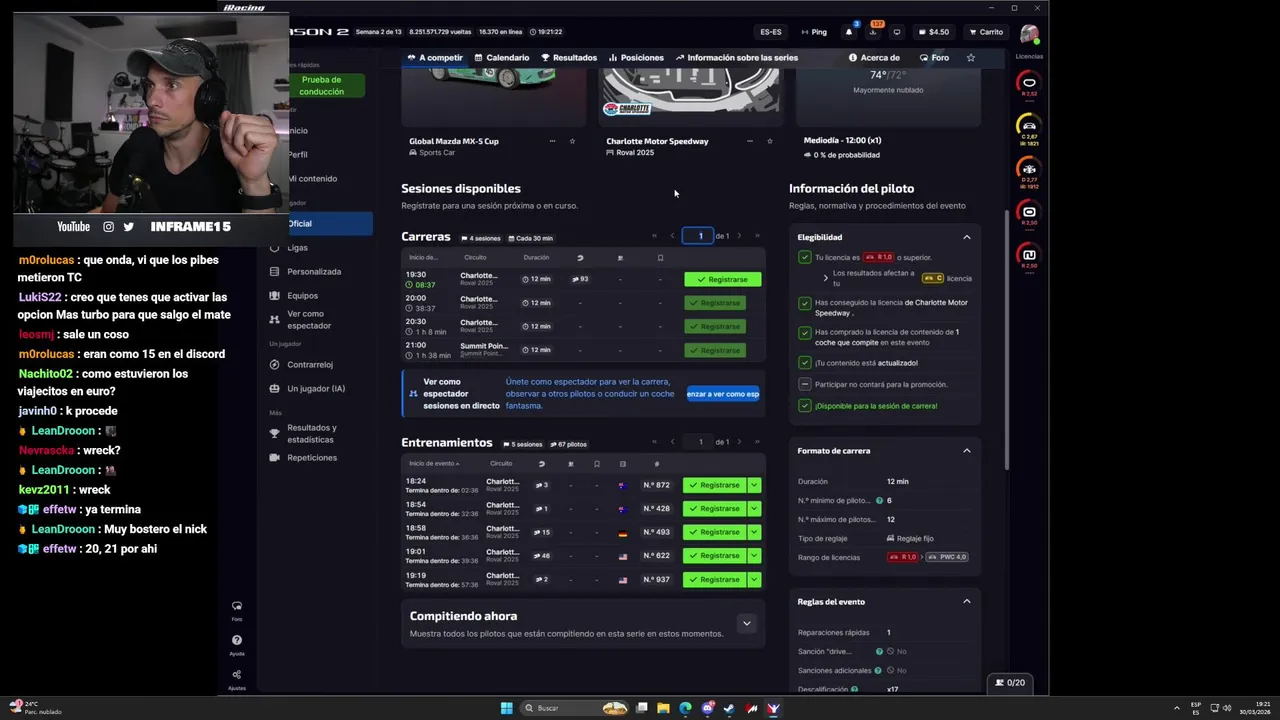The height and width of the screenshot is (720, 1280).
Task: Favorite the Global Mazda MX-5 Cup car
Action: (572, 141)
